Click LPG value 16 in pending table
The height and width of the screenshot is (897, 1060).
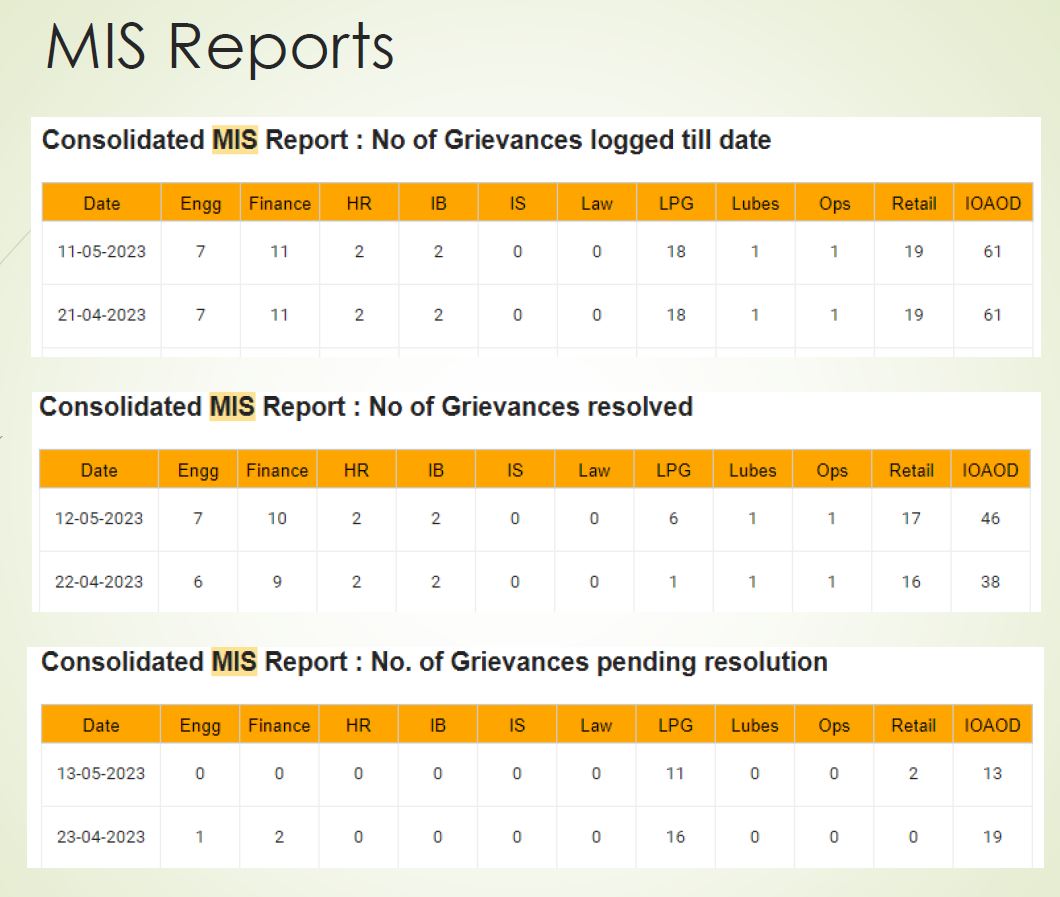coord(676,837)
